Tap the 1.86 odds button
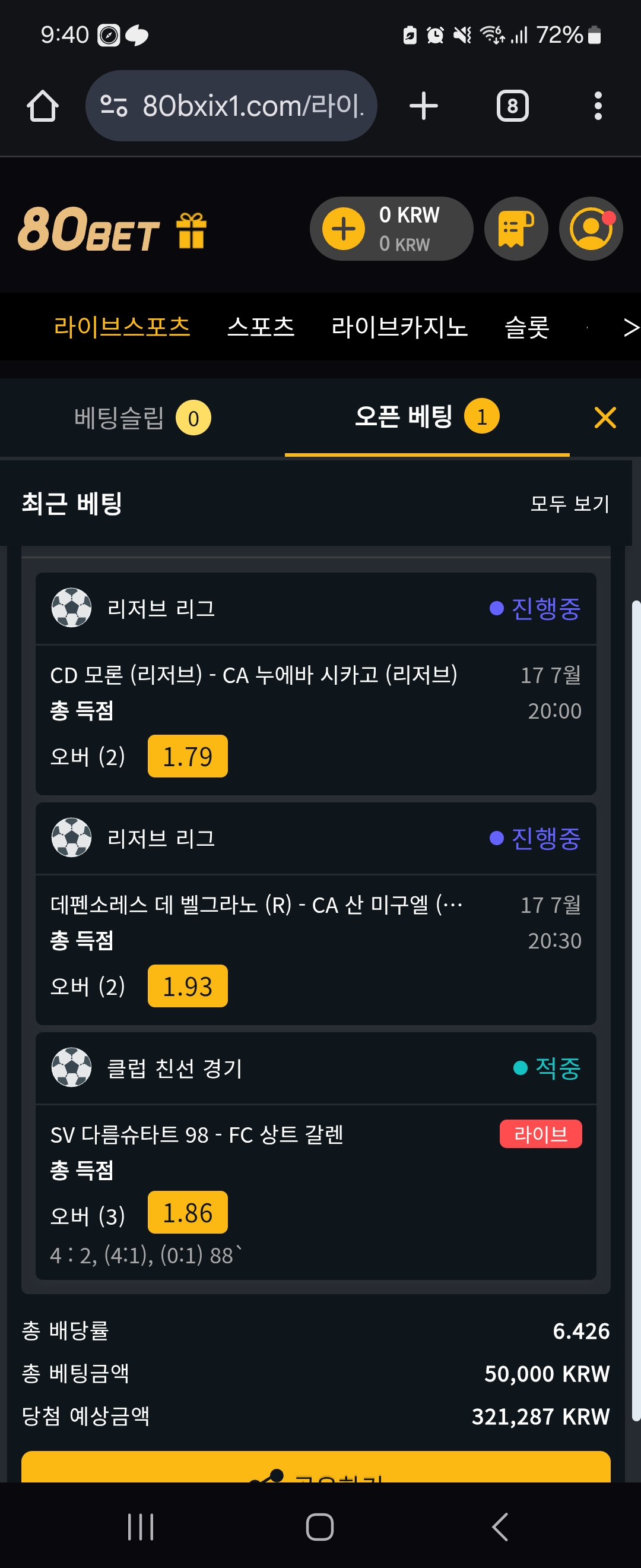Screen dimensions: 641x1568 click(188, 1212)
